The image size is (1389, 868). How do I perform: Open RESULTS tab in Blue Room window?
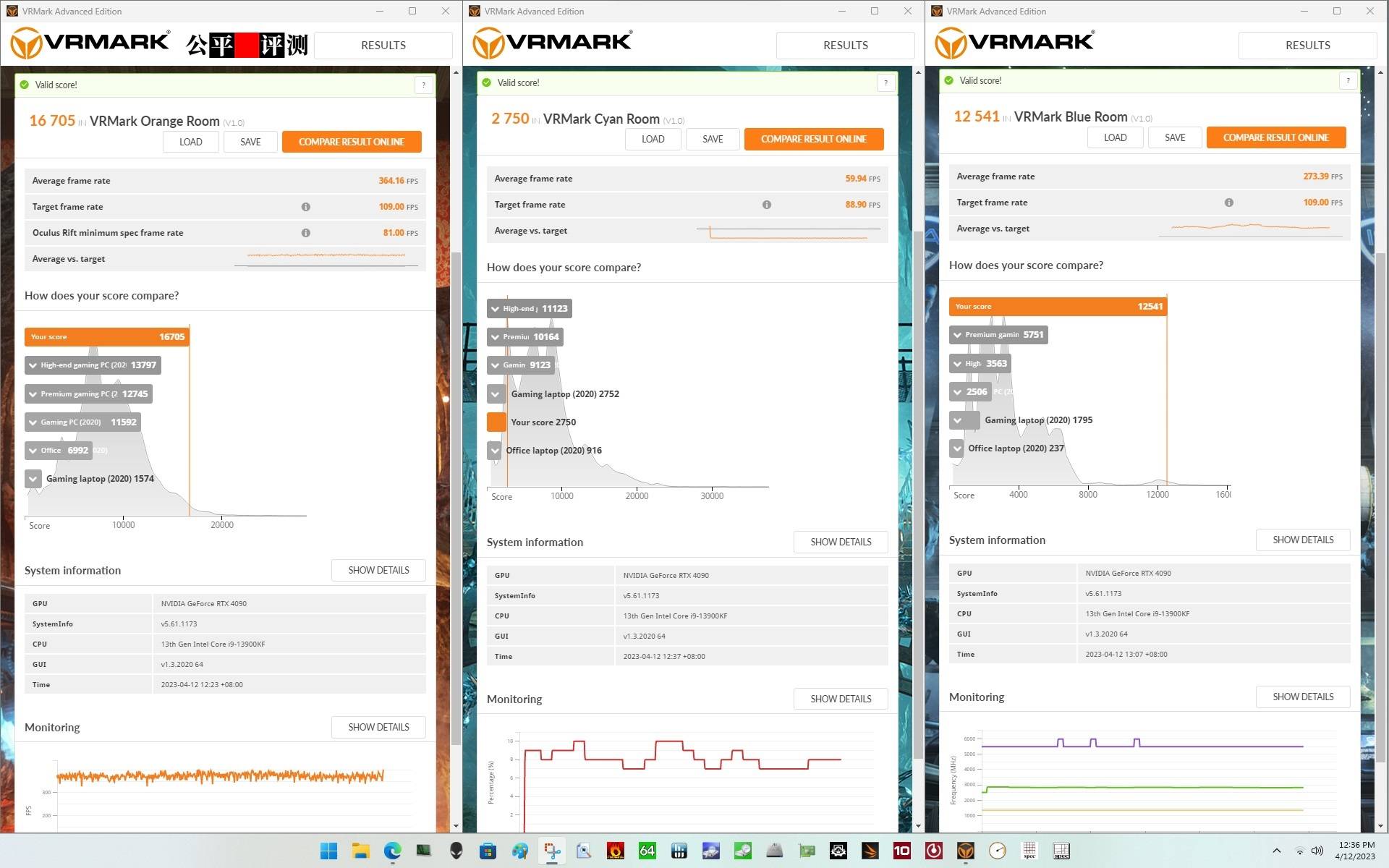coord(1307,45)
